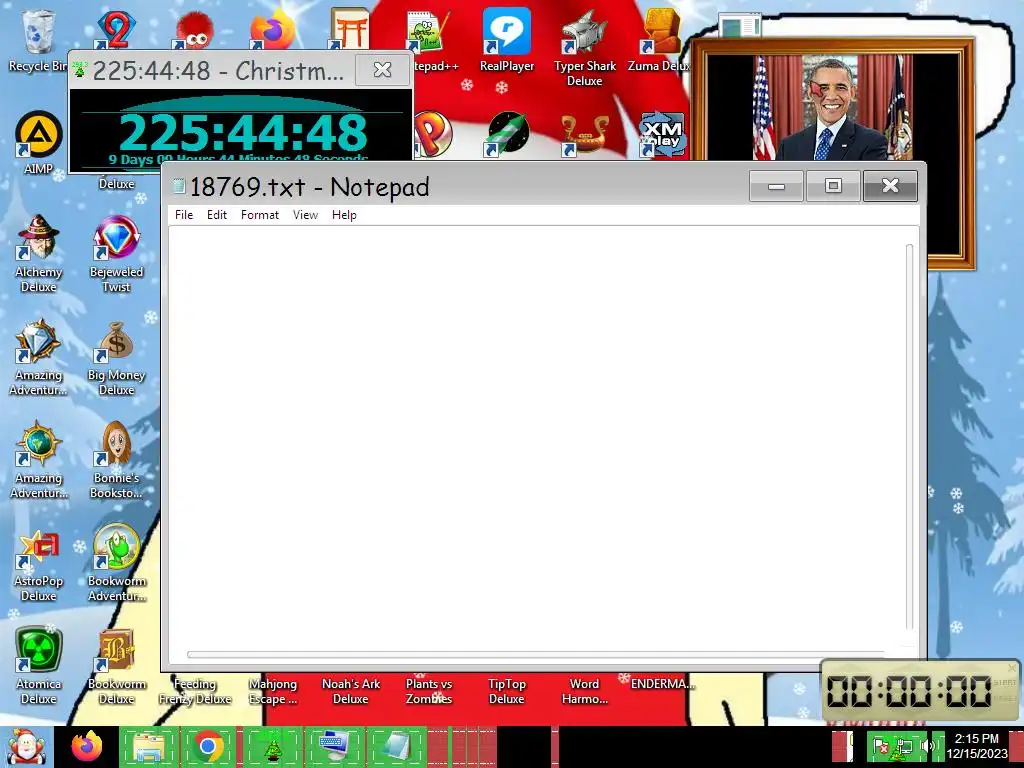Open Word Harmony shortcut label

click(x=584, y=691)
